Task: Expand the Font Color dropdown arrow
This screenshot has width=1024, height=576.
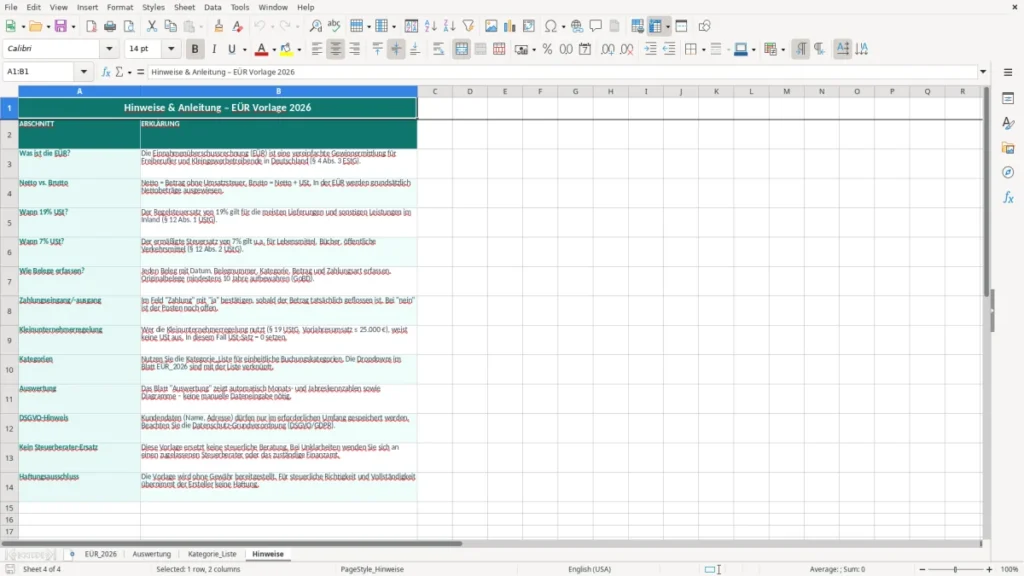Action: pyautogui.click(x=274, y=50)
